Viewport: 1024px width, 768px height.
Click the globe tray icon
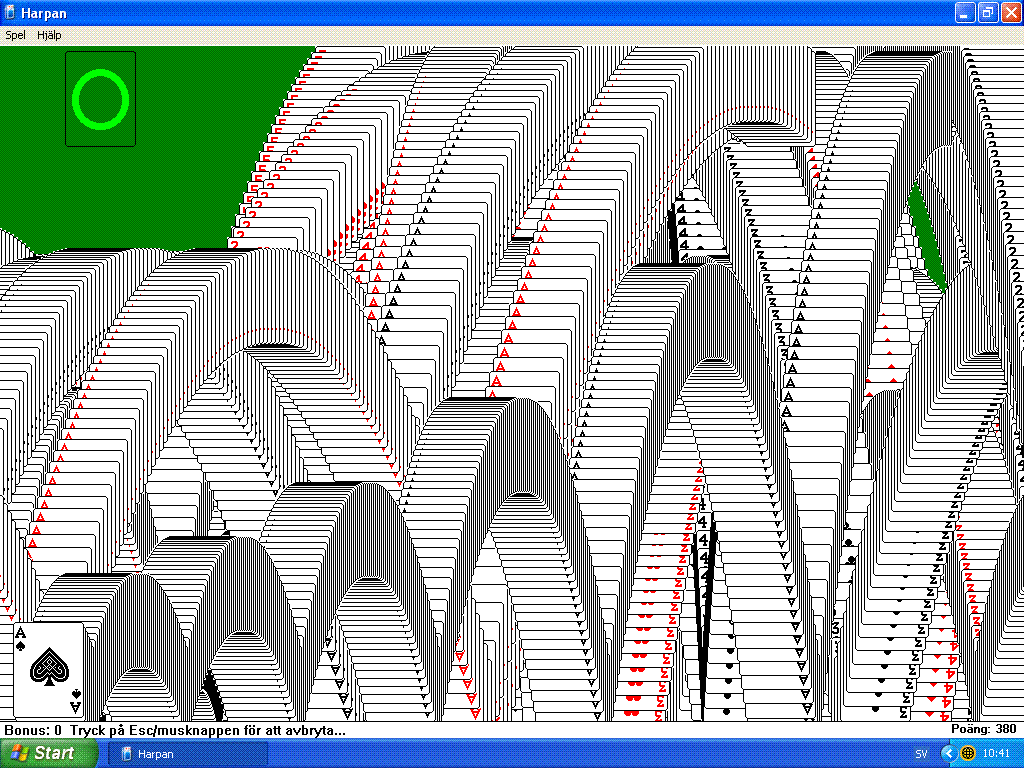click(x=967, y=754)
